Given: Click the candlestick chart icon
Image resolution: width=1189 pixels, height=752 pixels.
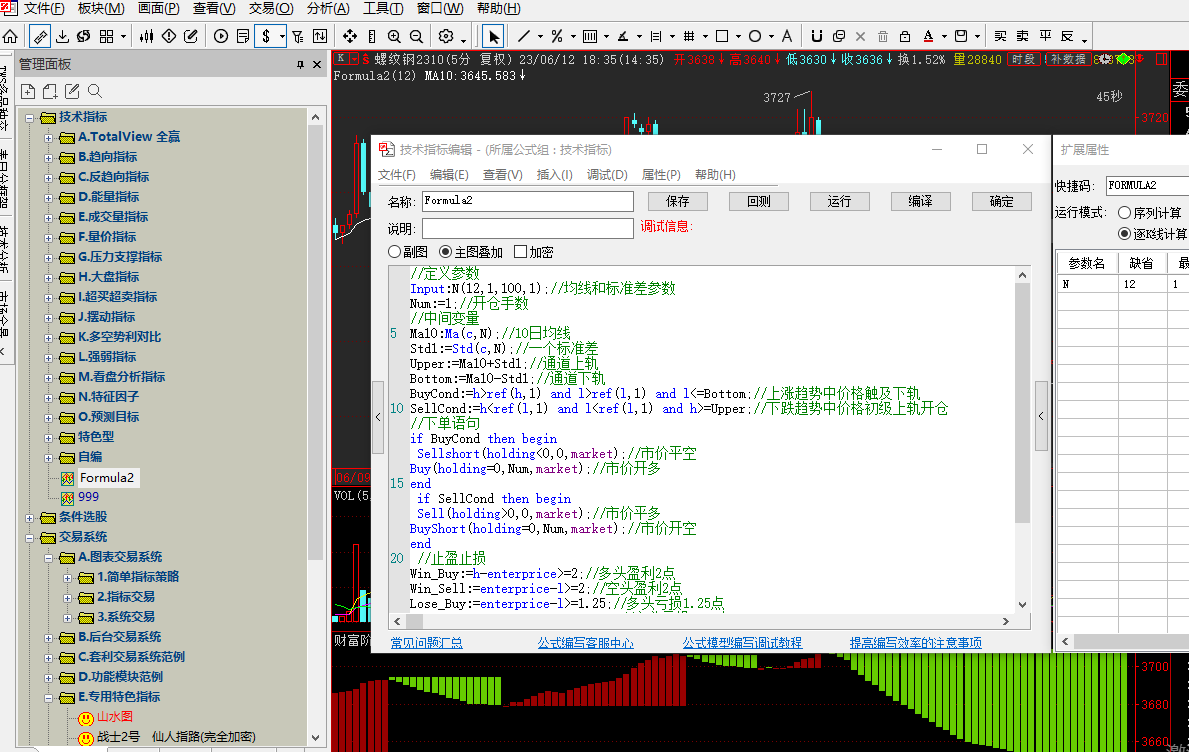Looking at the screenshot, I should pyautogui.click(x=147, y=36).
